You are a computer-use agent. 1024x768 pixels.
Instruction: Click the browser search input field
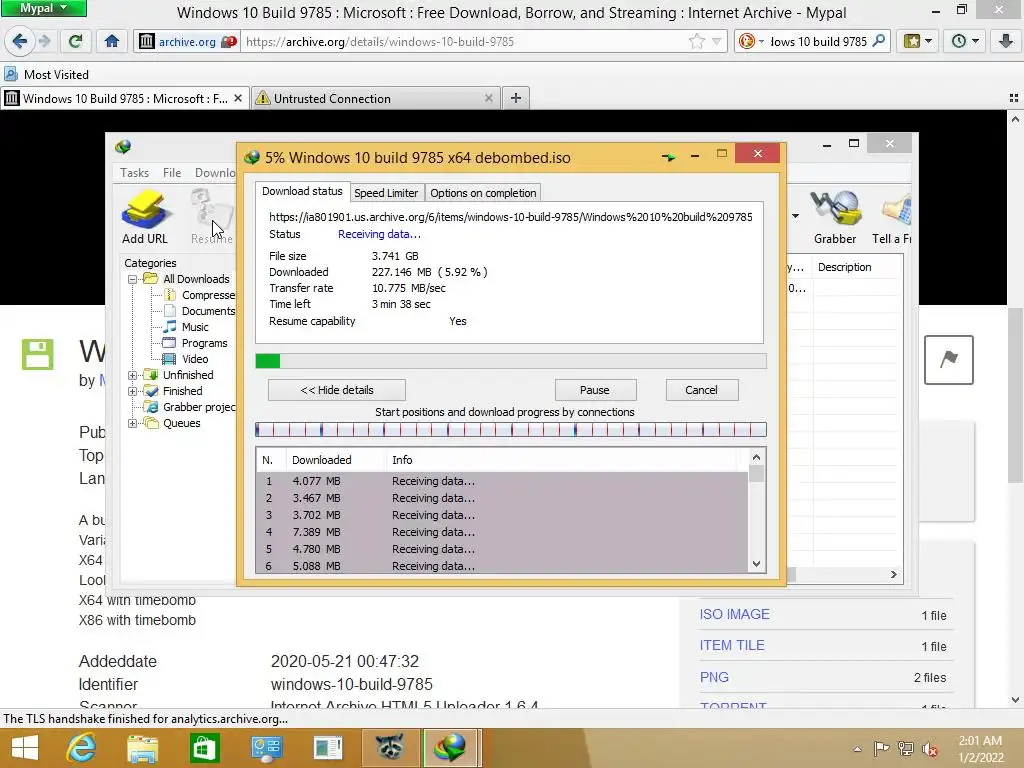tap(818, 42)
